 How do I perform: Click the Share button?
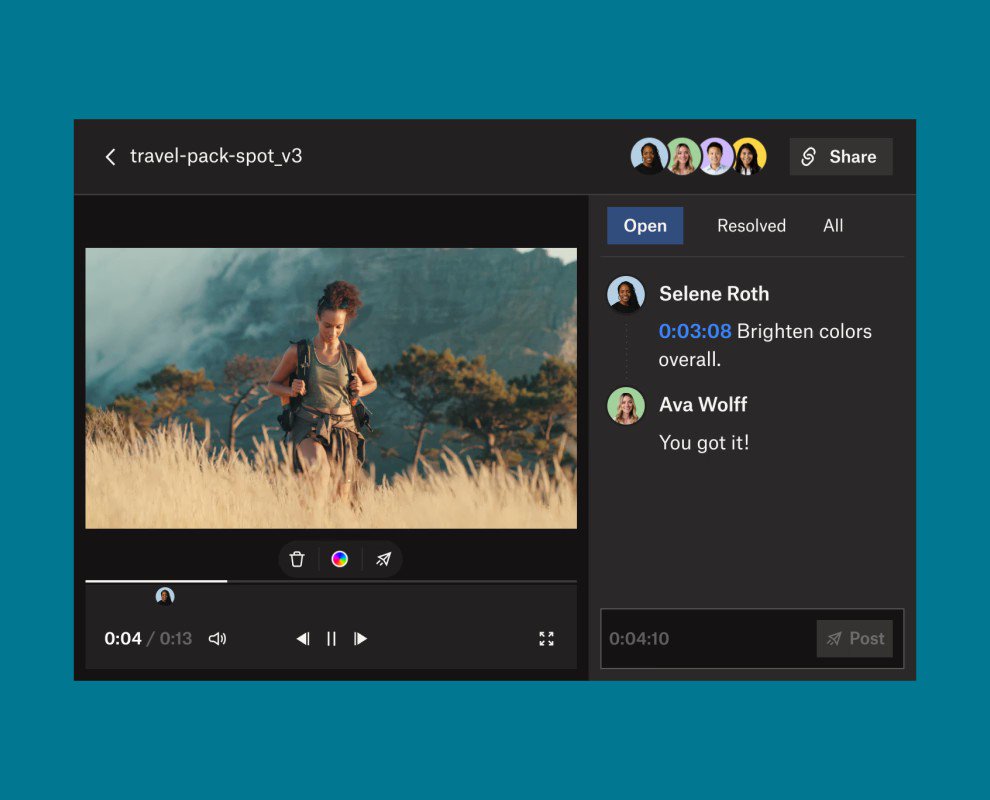[840, 157]
